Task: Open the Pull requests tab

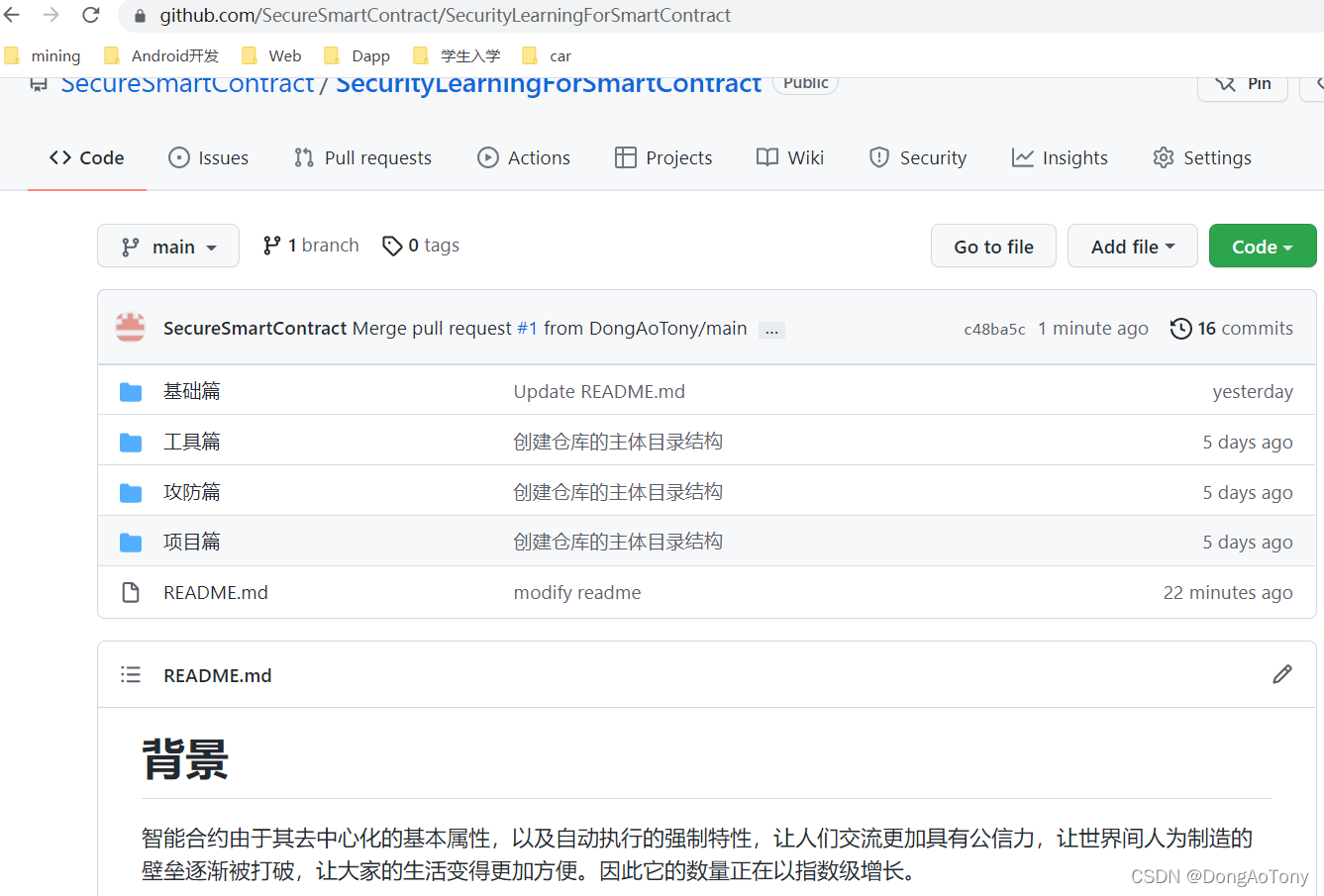Action: click(362, 157)
